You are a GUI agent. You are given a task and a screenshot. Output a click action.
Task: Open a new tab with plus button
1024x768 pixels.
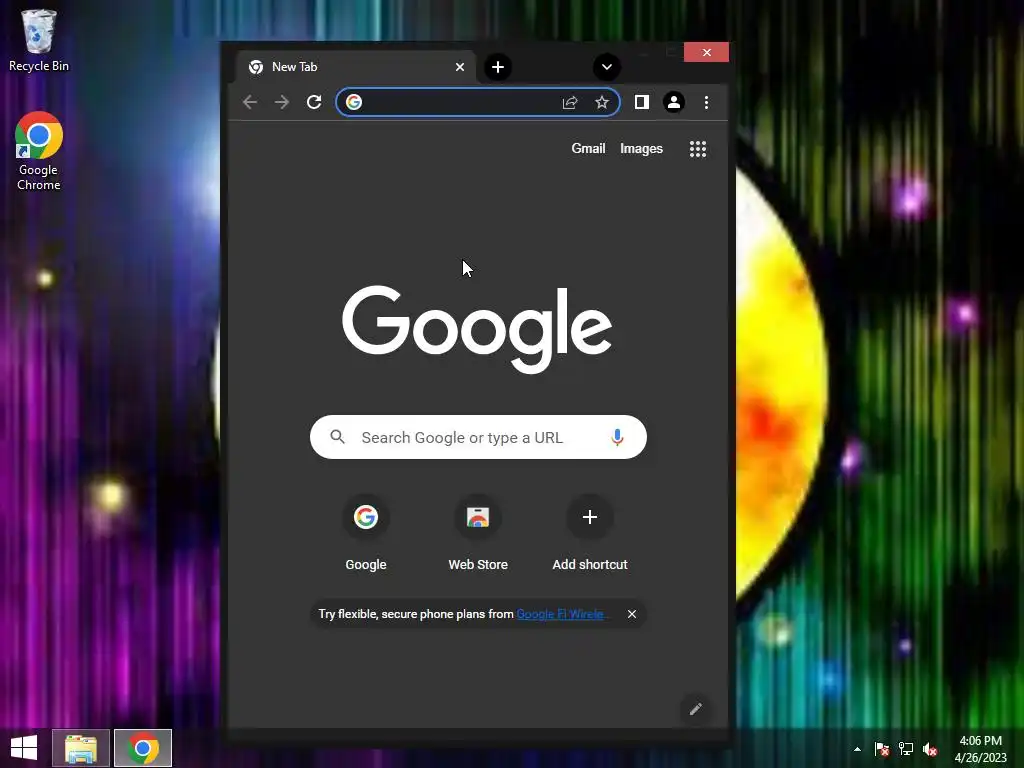click(498, 67)
